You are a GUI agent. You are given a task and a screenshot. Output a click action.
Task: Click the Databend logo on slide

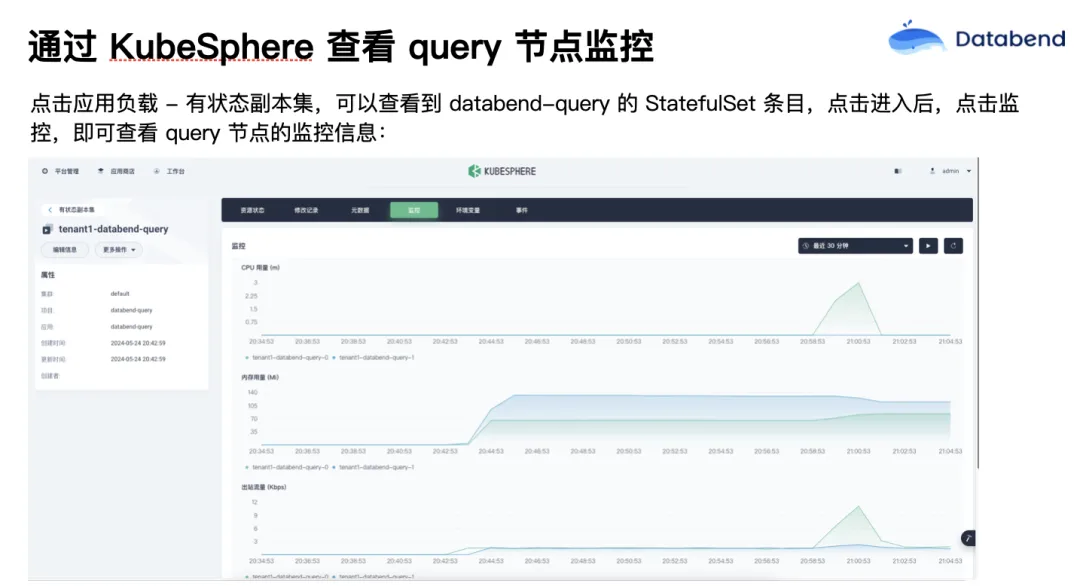pos(976,37)
